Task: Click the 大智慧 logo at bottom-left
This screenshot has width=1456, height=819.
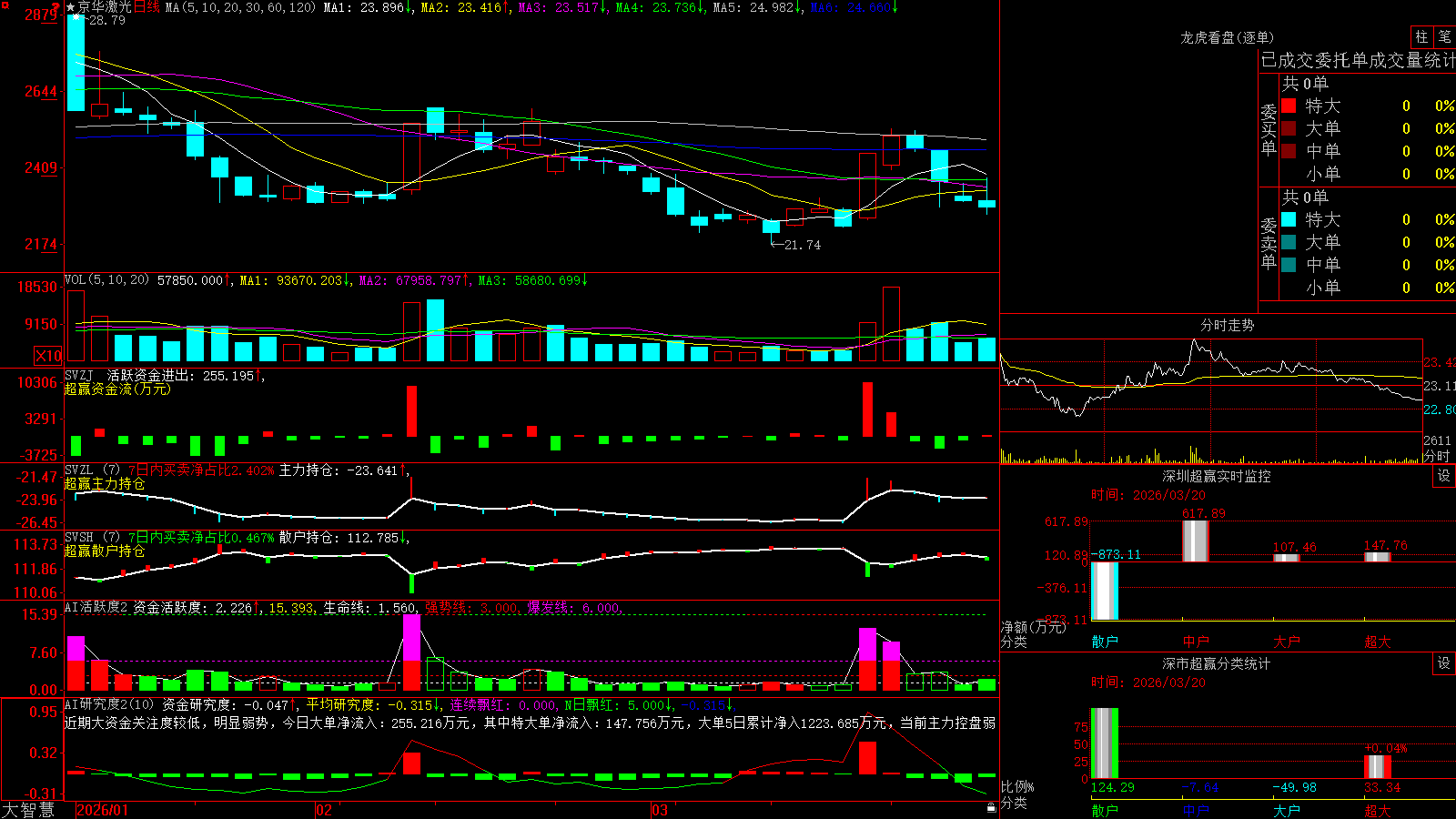Action: (x=28, y=810)
